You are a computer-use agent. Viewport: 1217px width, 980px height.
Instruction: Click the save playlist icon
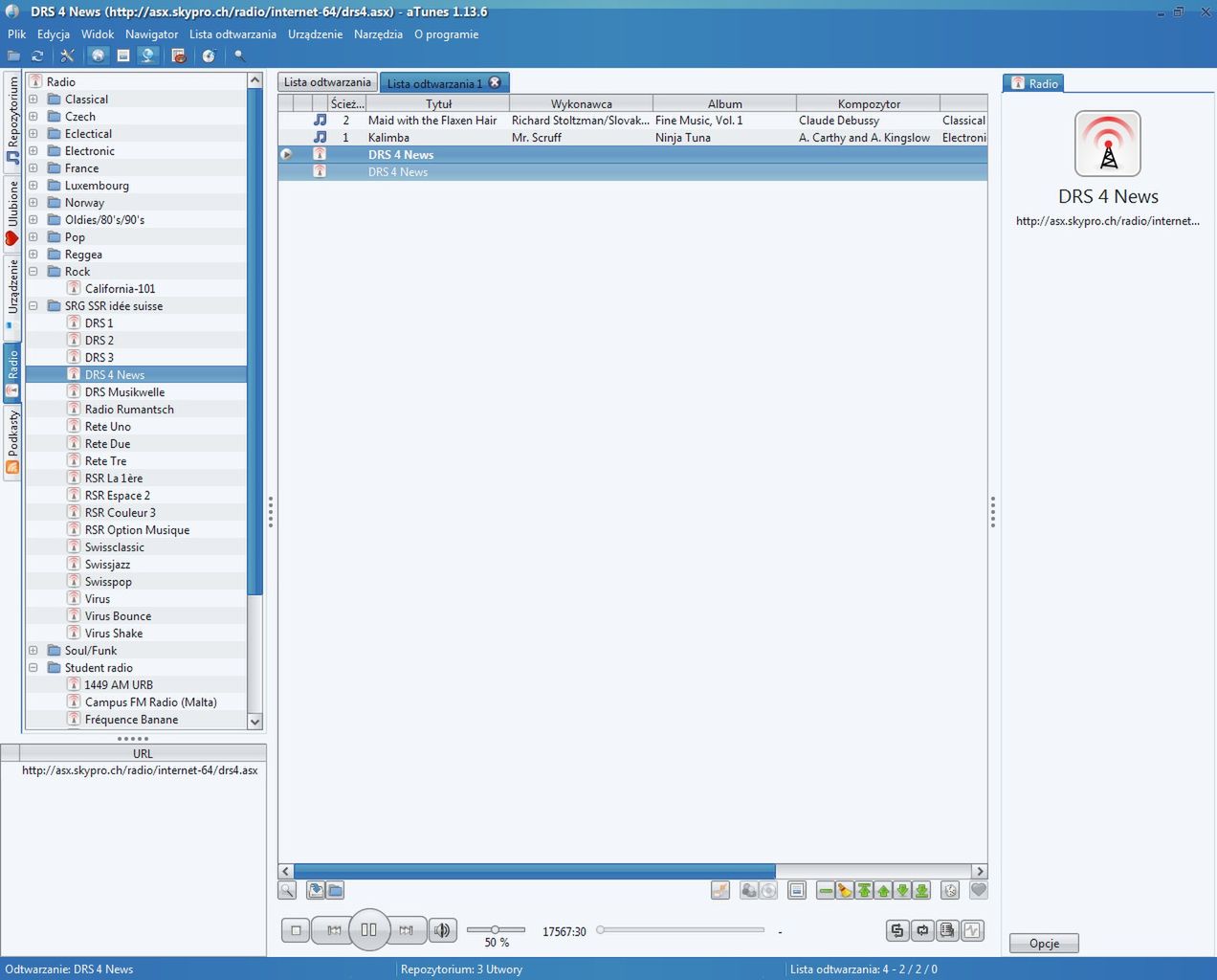pyautogui.click(x=316, y=890)
